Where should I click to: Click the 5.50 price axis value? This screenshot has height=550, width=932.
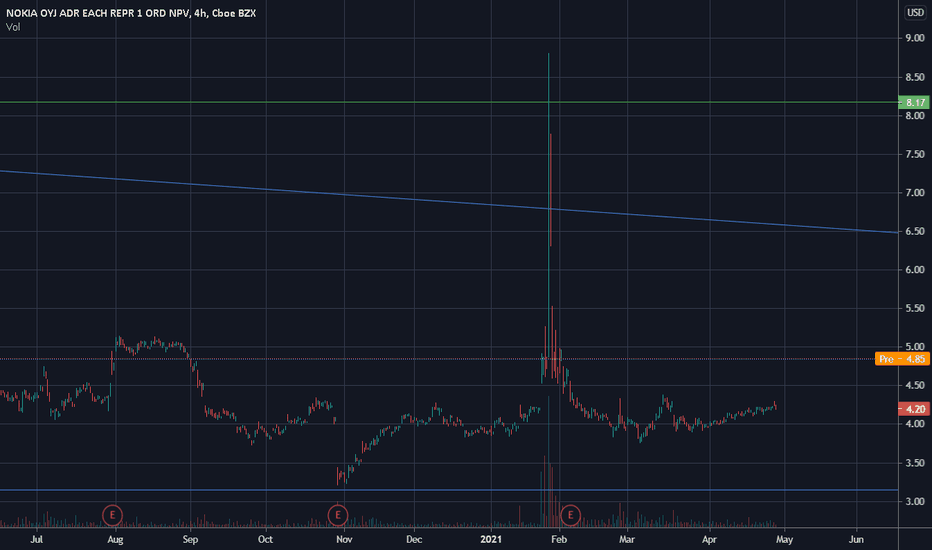tap(915, 309)
